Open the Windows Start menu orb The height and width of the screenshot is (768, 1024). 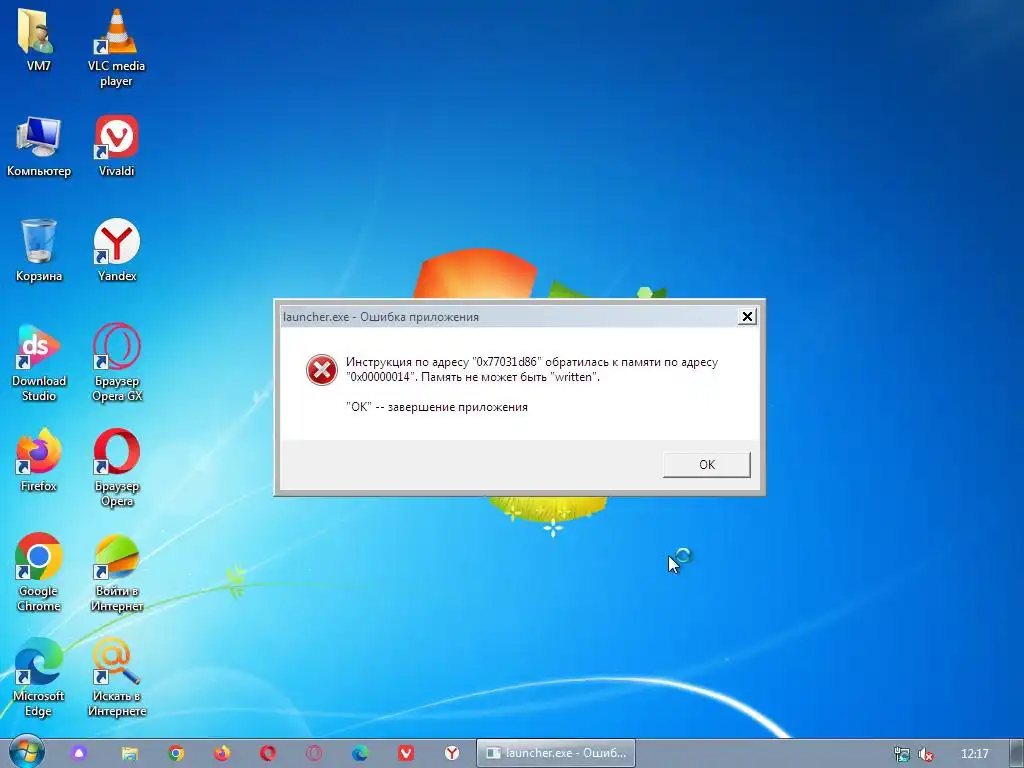[x=26, y=752]
